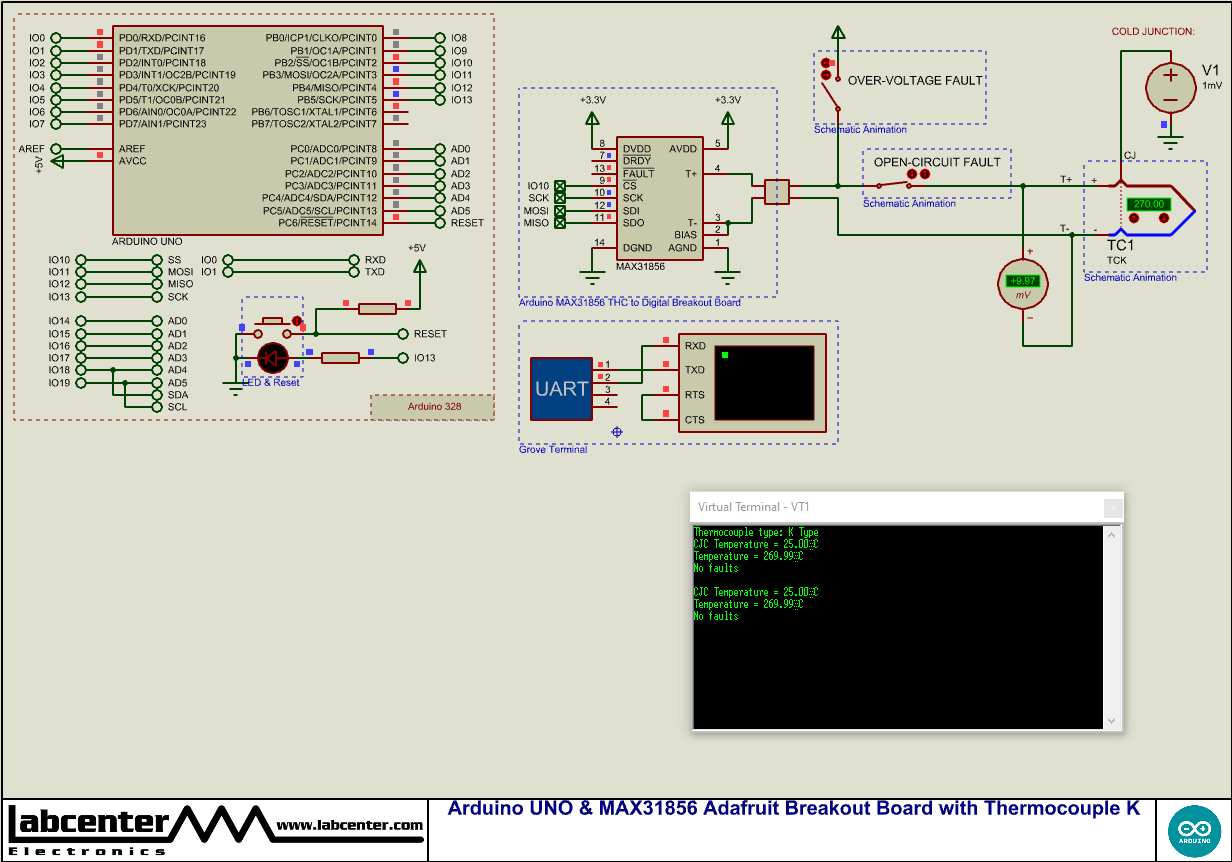Click the blue UART Grove terminal block
Screen dimensions: 1232x862
click(x=560, y=388)
